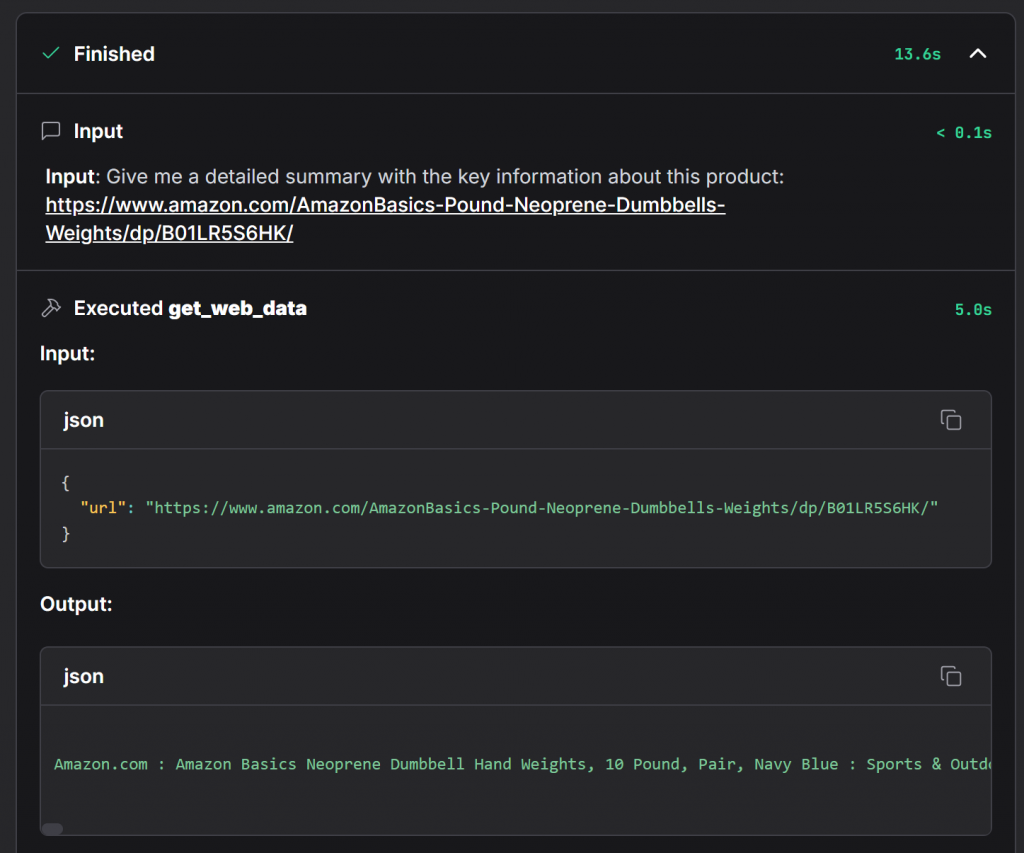Click the 13.6s total run duration
The width and height of the screenshot is (1024, 853).
tap(917, 54)
